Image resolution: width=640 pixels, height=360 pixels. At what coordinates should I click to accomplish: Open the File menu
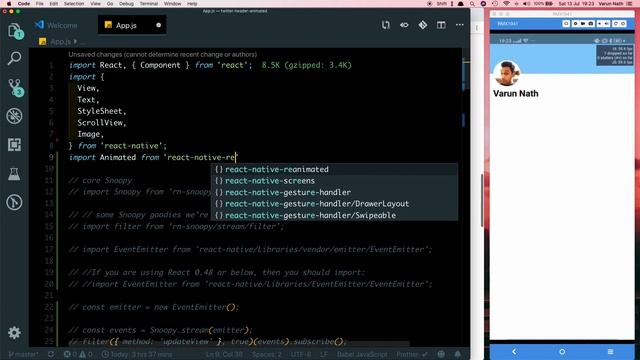pyautogui.click(x=40, y=3)
